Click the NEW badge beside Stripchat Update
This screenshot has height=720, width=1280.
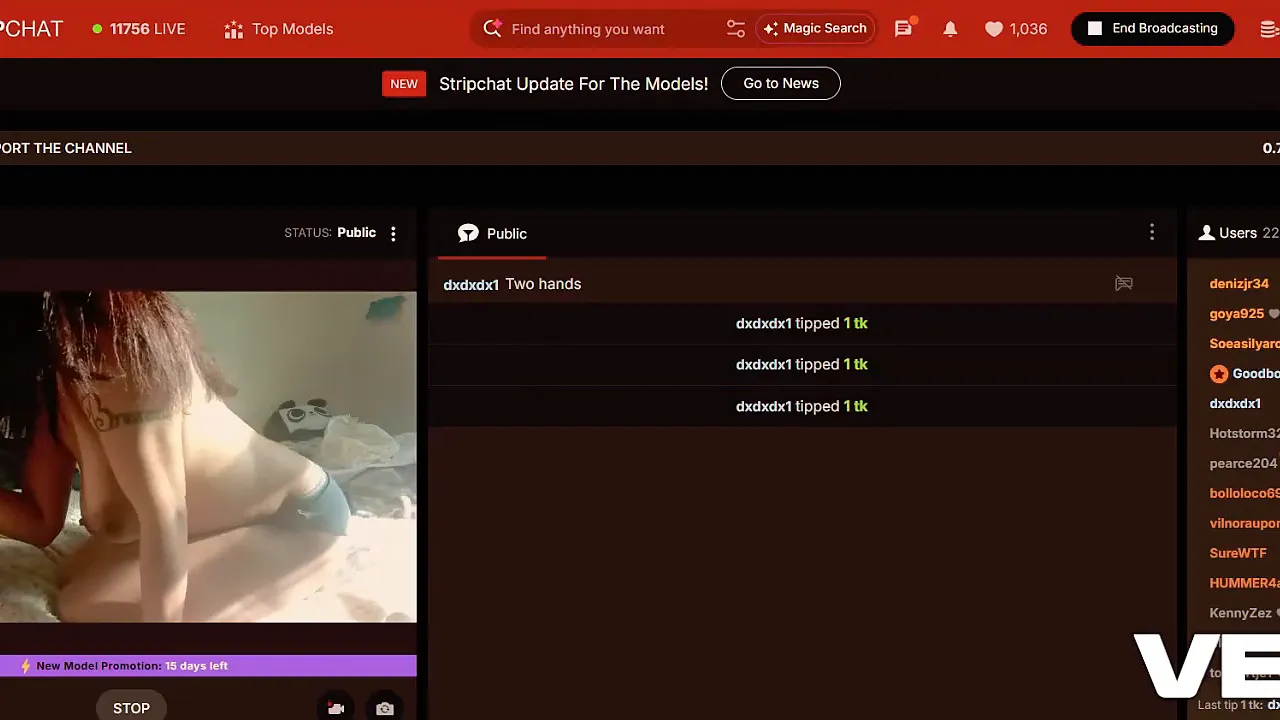coord(404,84)
